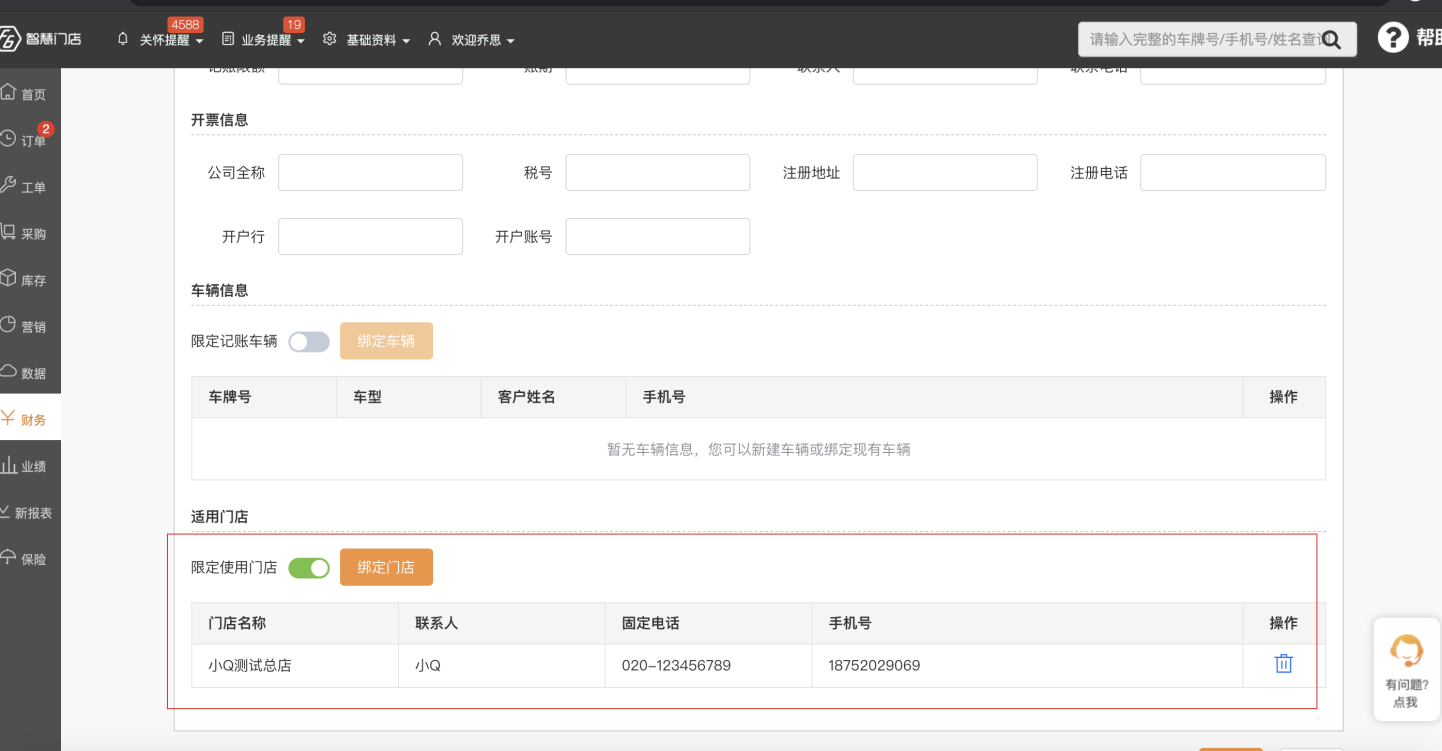The image size is (1442, 751).
Task: Click the phone number 18752029069
Action: click(x=874, y=665)
